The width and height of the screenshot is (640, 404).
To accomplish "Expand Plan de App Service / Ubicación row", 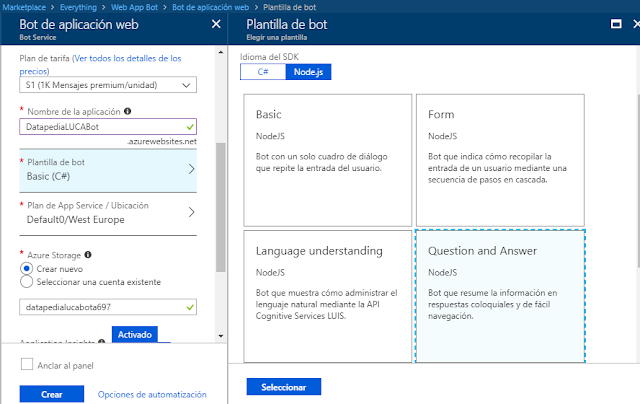I will tap(108, 213).
